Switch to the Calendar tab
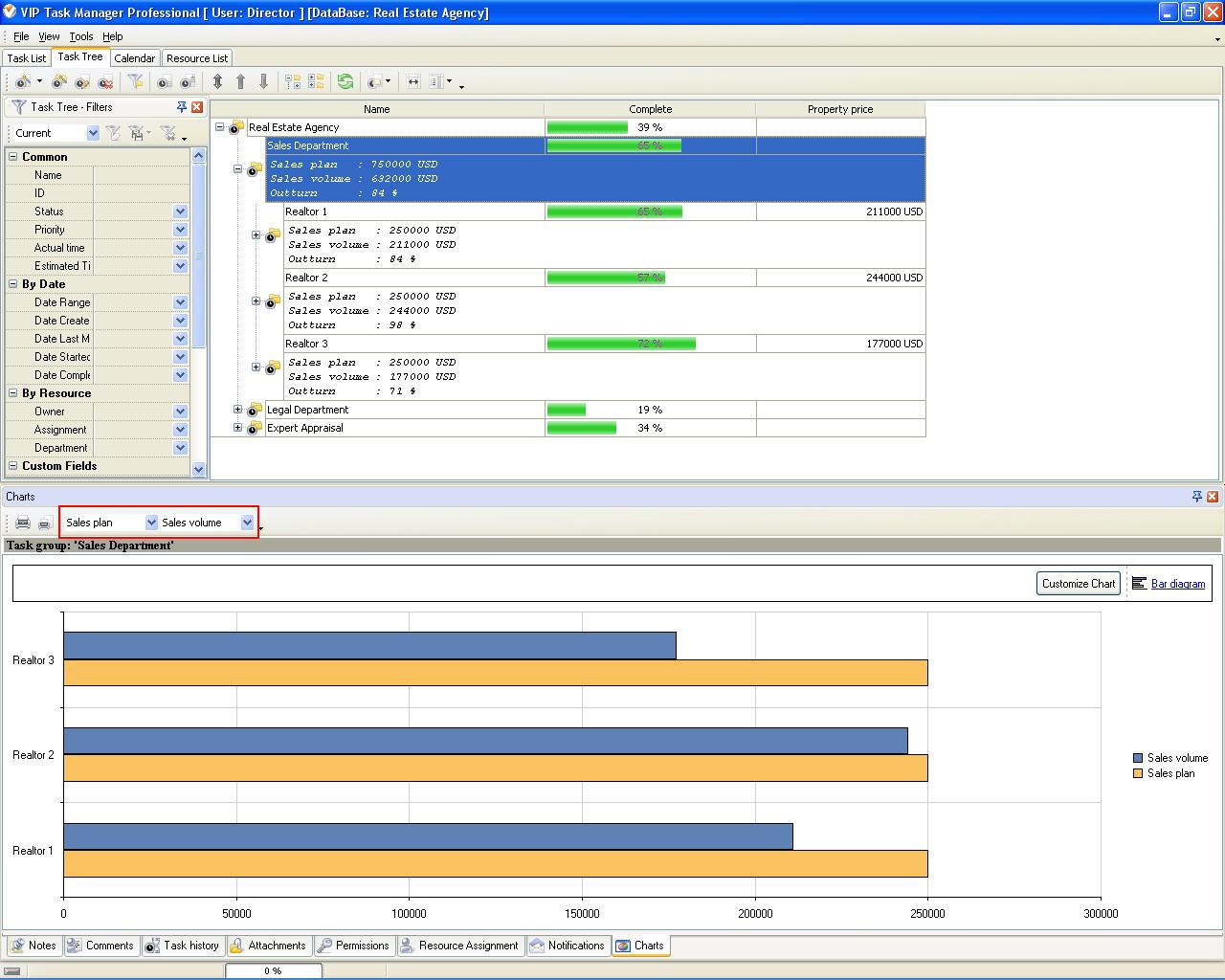 point(134,58)
